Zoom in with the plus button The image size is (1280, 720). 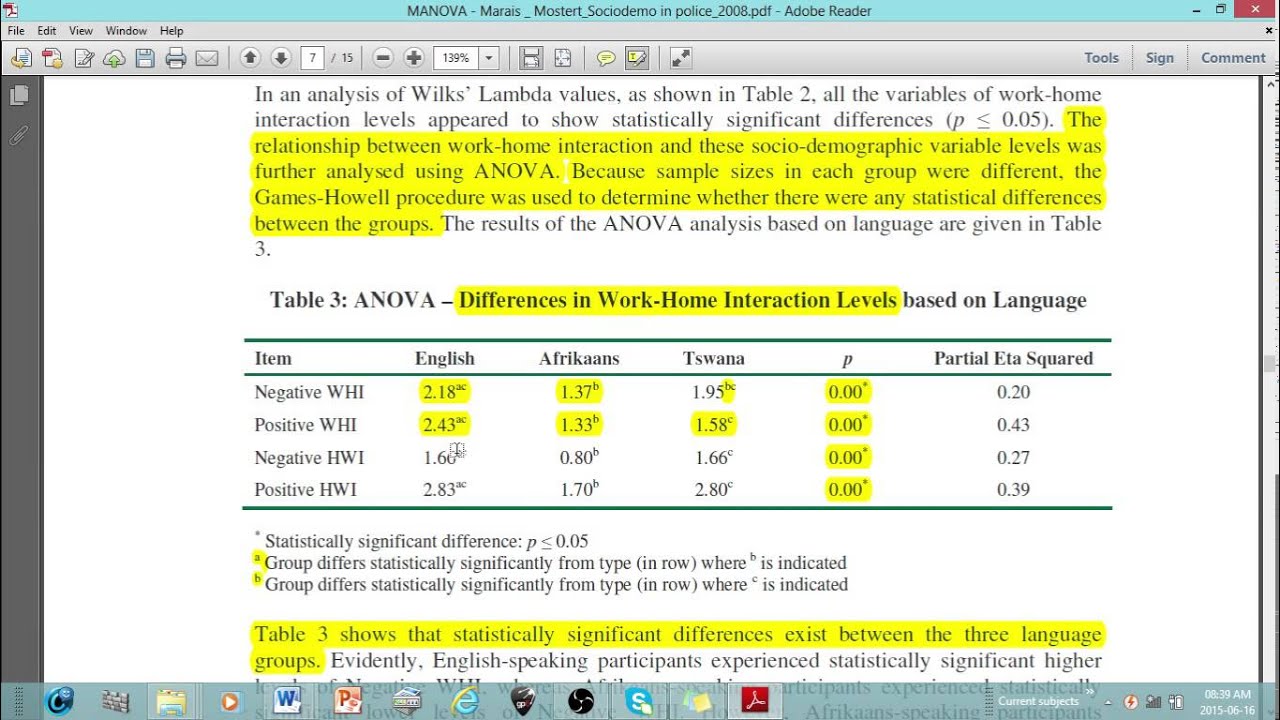click(414, 58)
